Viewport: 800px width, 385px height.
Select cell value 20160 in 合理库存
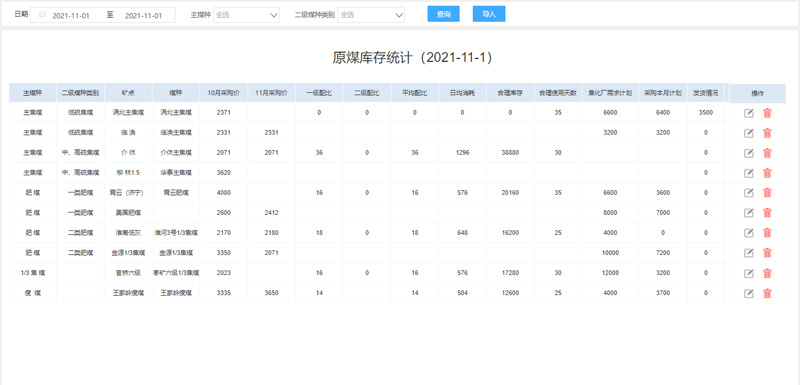(x=510, y=193)
